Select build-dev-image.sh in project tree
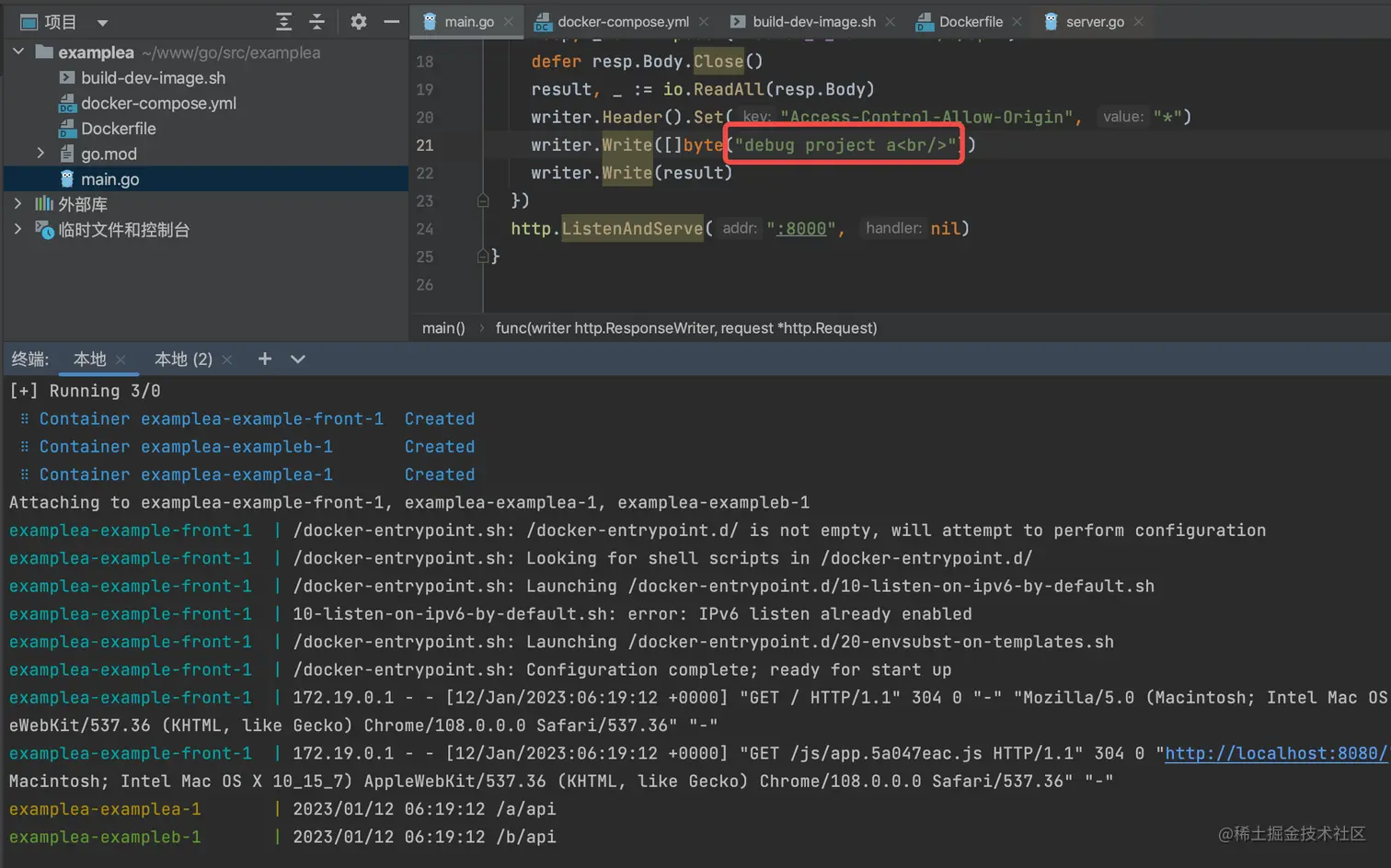 (153, 78)
